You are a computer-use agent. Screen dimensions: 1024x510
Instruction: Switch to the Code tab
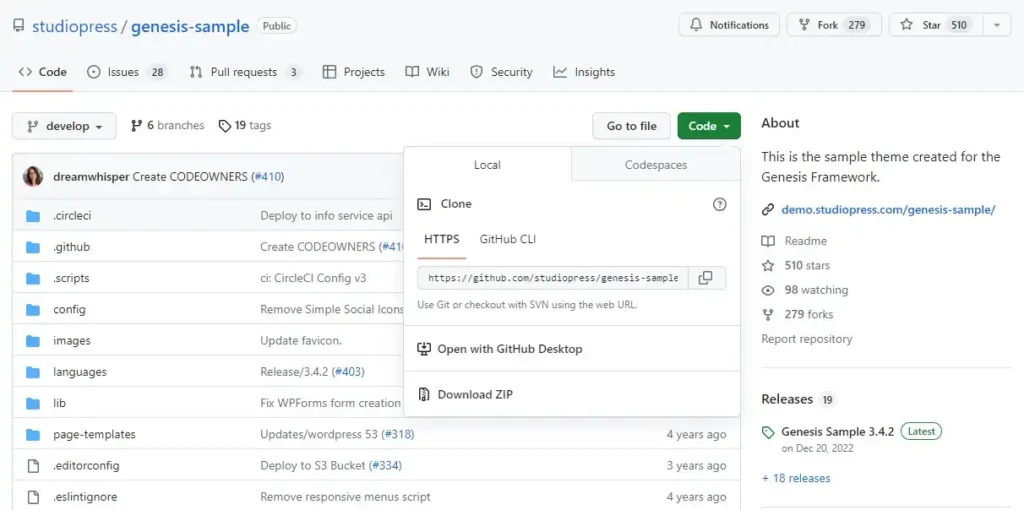[42, 72]
